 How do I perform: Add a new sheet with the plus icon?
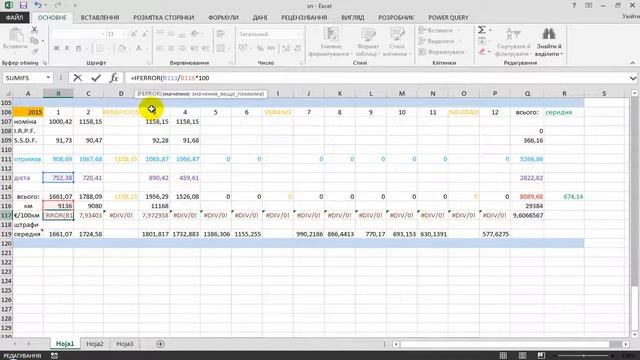pyautogui.click(x=160, y=344)
